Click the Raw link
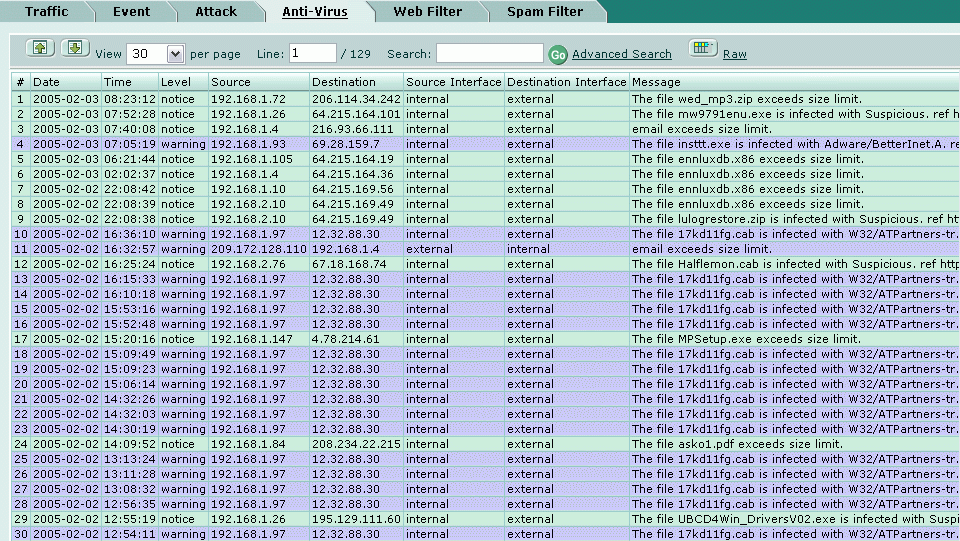The height and width of the screenshot is (541, 960). click(735, 54)
